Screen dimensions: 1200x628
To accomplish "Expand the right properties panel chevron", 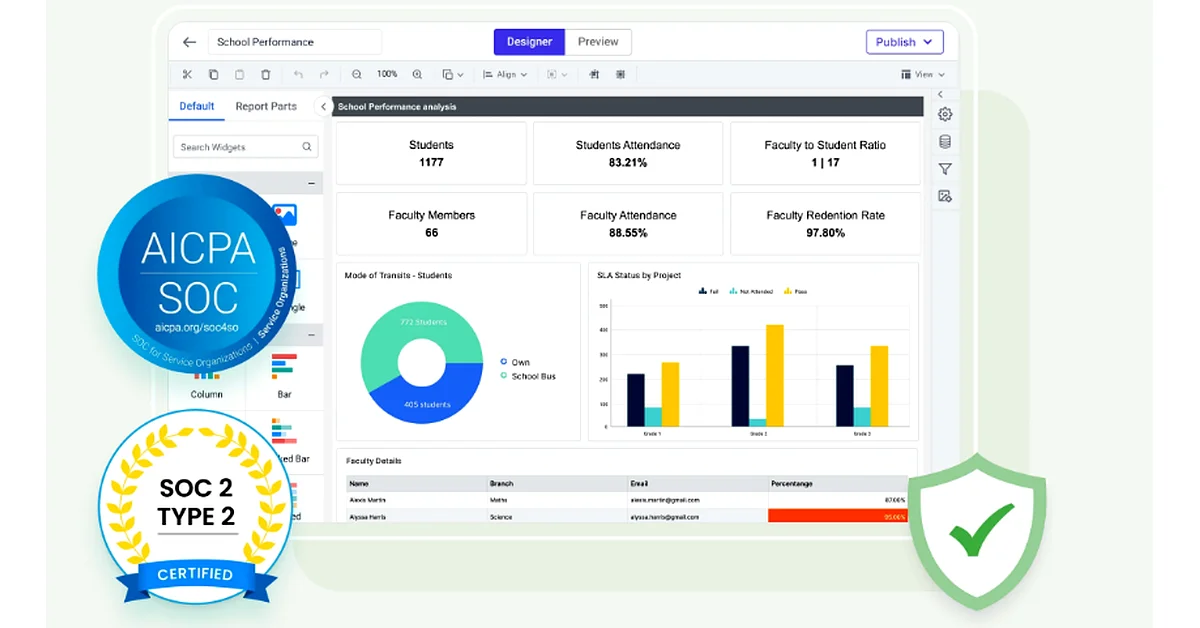I will point(940,94).
